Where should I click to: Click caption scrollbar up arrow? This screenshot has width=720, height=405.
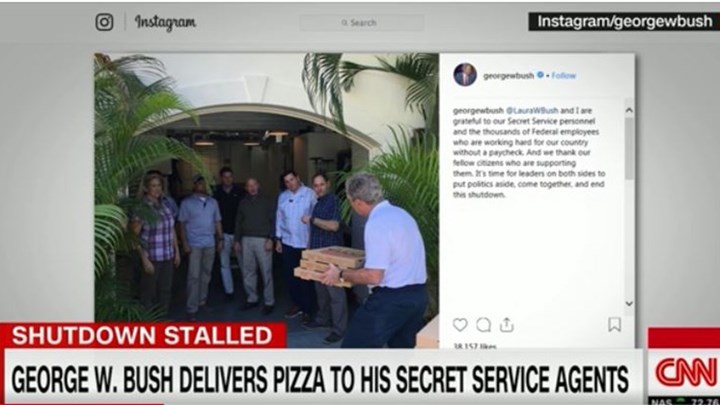(629, 110)
